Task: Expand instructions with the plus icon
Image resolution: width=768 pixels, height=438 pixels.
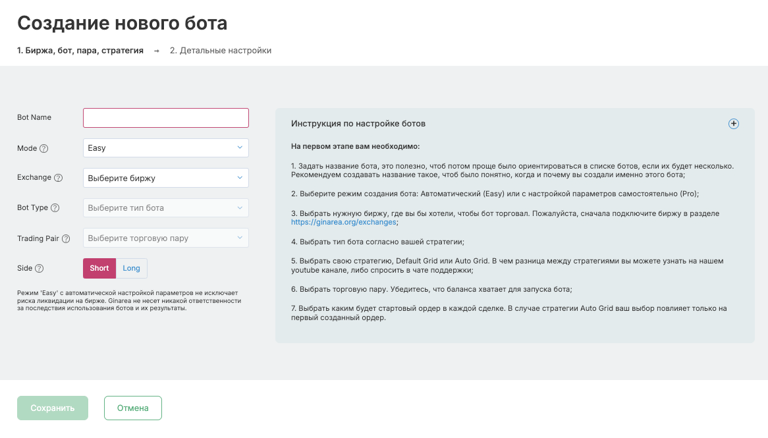Action: (x=733, y=124)
